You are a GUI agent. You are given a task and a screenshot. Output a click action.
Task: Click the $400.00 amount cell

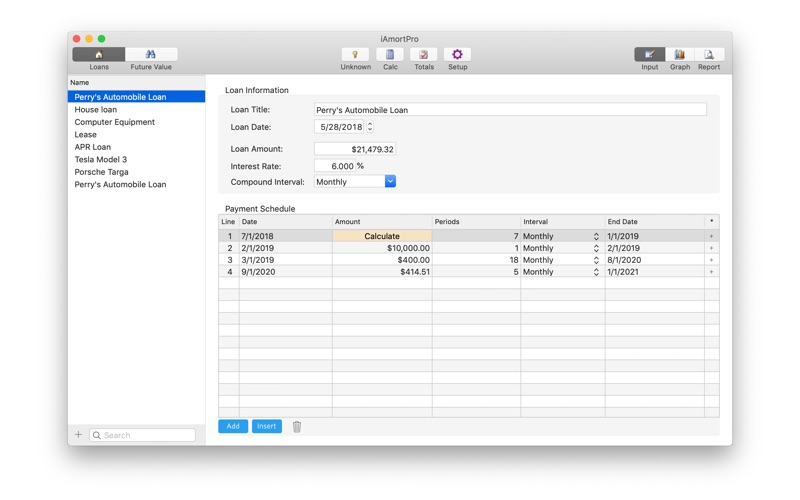point(382,260)
